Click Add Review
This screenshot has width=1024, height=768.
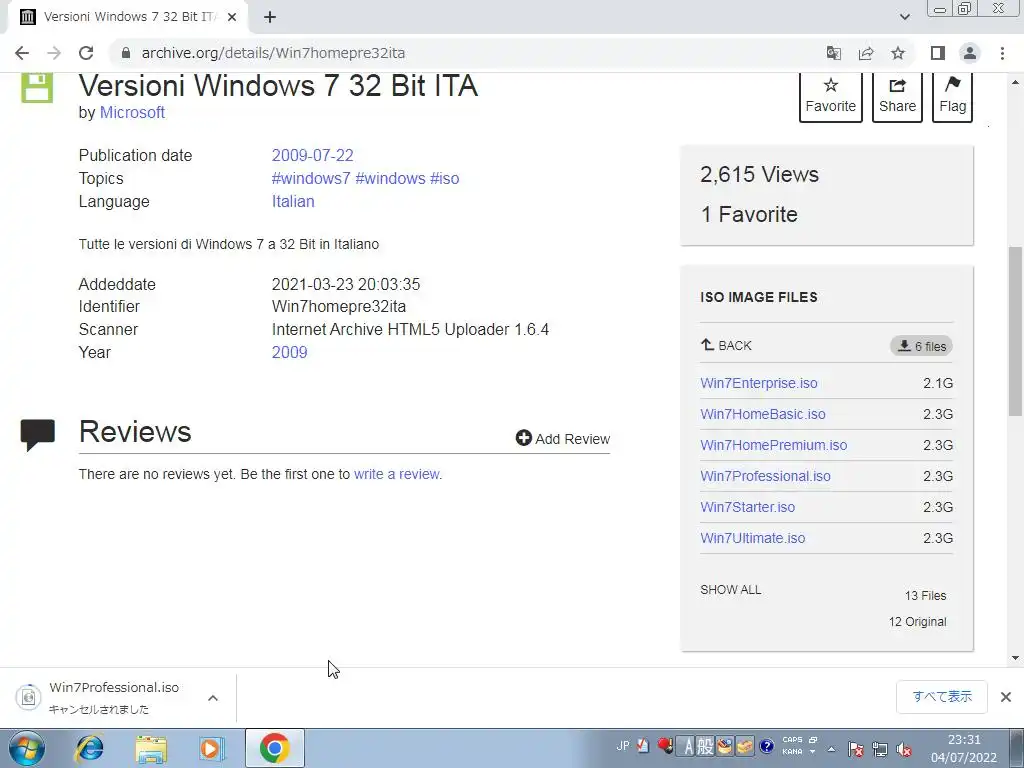(x=563, y=439)
